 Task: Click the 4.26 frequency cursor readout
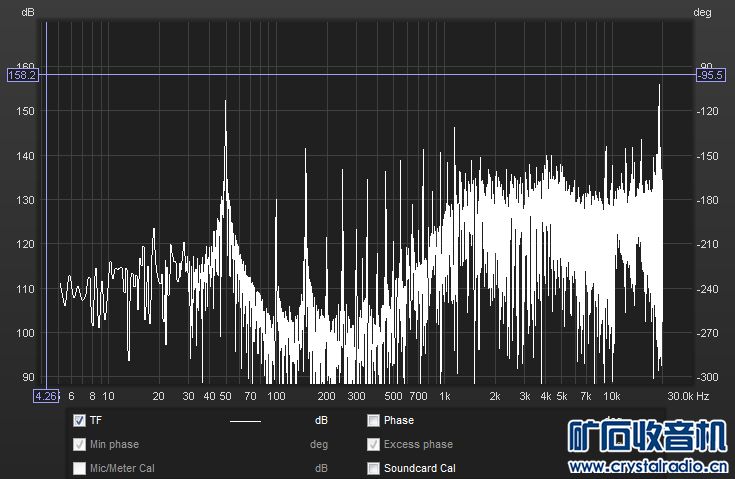coord(45,397)
